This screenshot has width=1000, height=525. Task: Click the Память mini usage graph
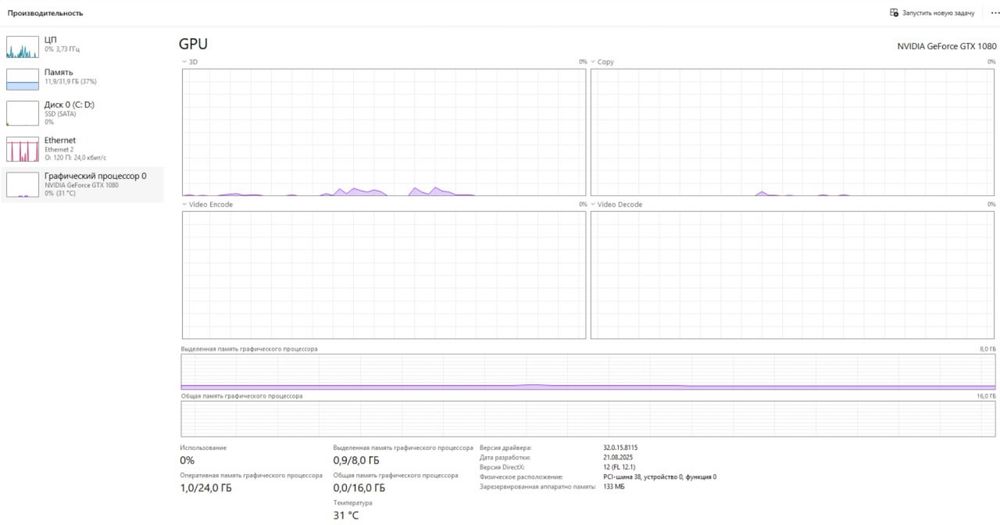[x=22, y=79]
